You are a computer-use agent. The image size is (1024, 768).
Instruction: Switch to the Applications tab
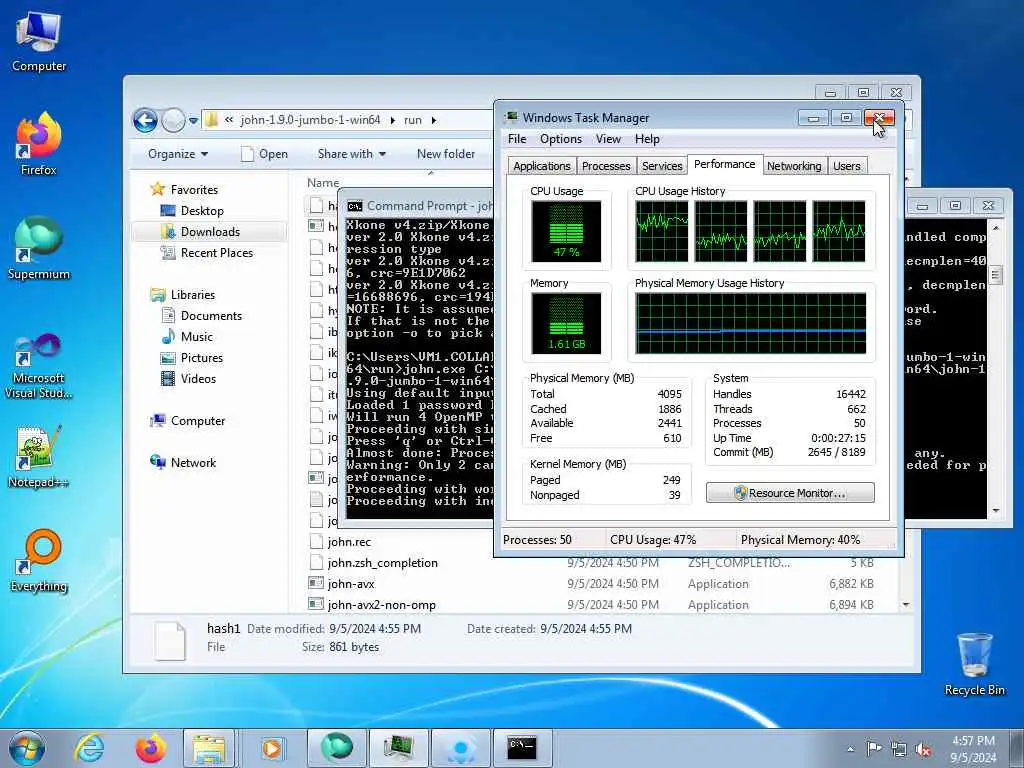[x=541, y=166]
